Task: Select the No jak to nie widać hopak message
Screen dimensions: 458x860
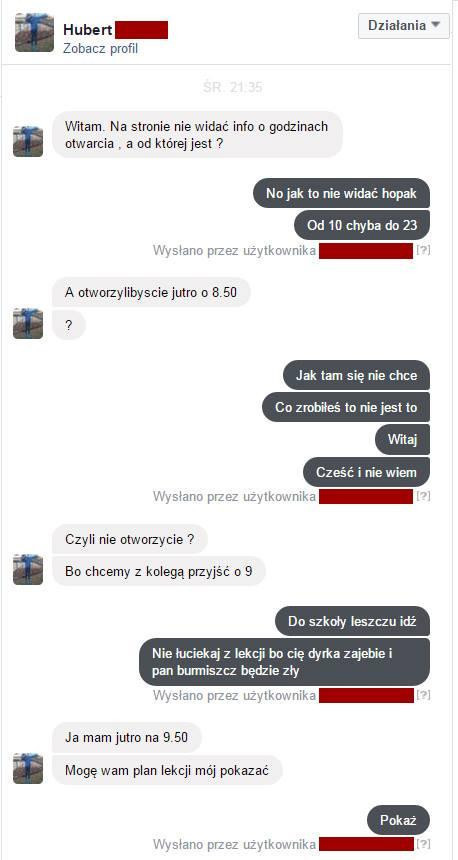Action: tap(341, 193)
